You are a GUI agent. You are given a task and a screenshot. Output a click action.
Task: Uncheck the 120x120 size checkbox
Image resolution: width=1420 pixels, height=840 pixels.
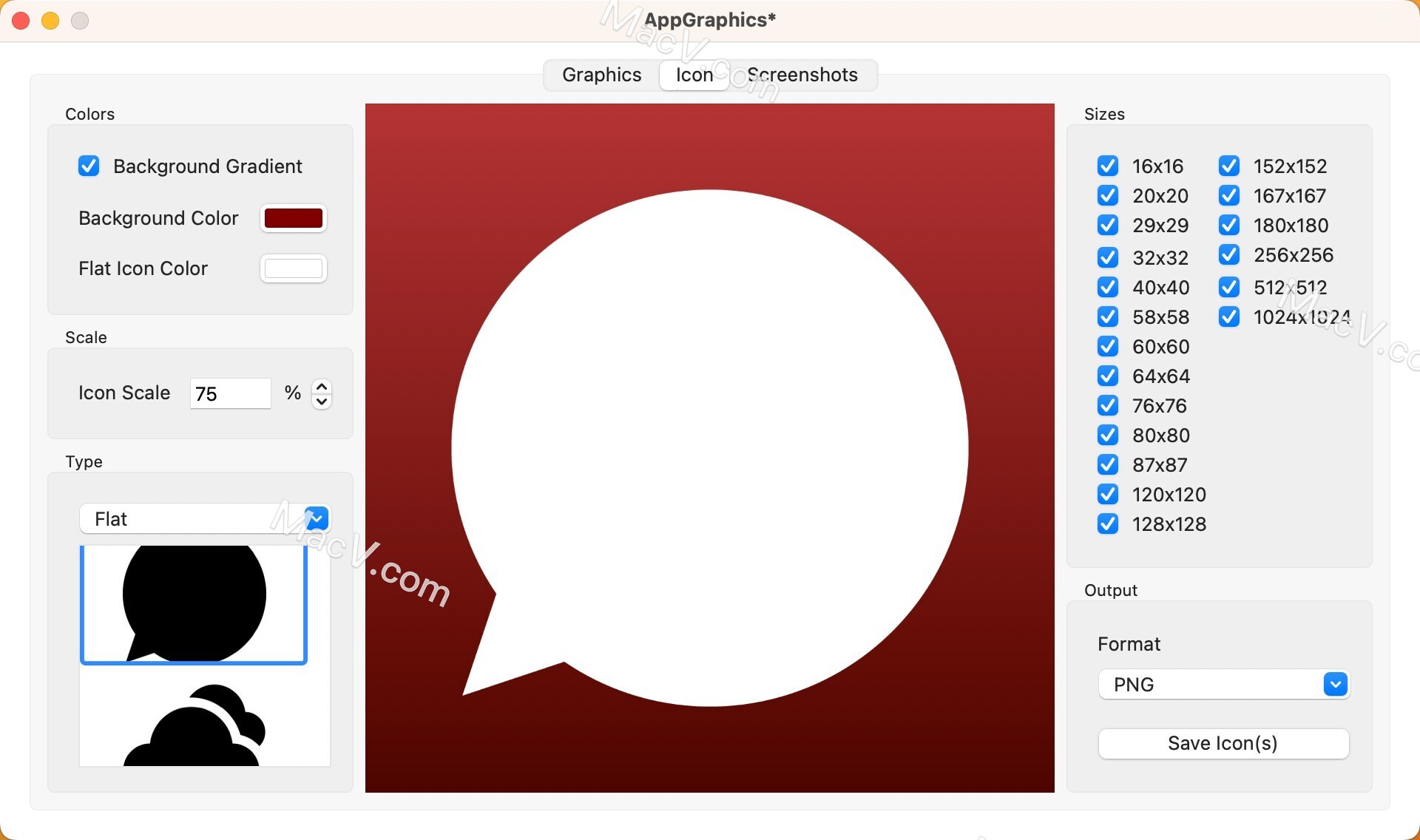point(1108,494)
